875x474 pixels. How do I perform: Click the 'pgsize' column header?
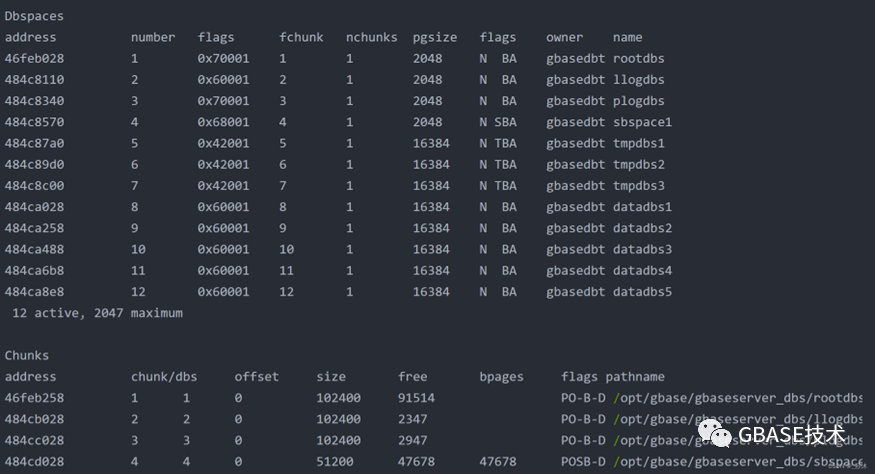point(435,38)
